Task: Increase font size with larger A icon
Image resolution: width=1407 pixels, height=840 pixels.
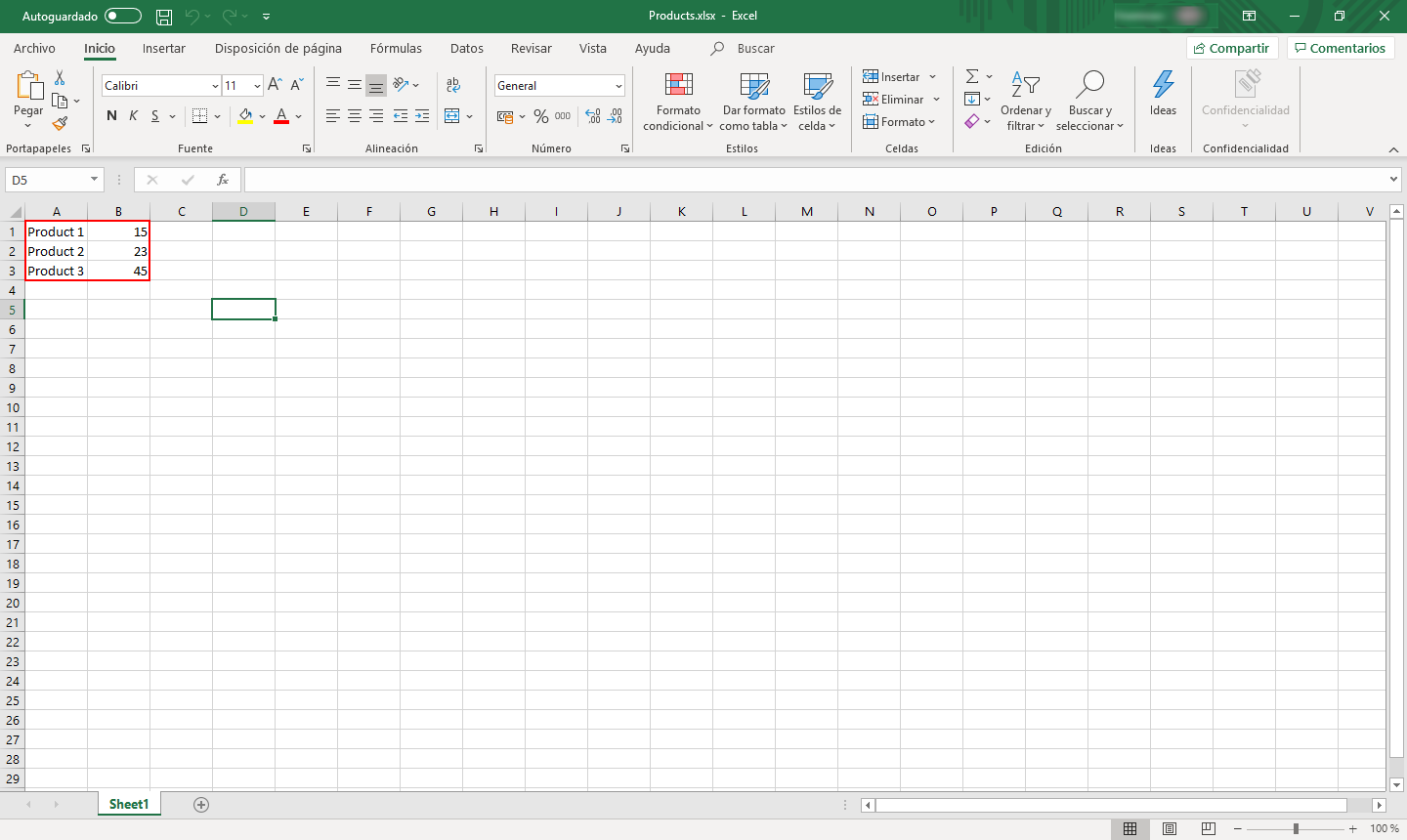Action: click(x=276, y=85)
